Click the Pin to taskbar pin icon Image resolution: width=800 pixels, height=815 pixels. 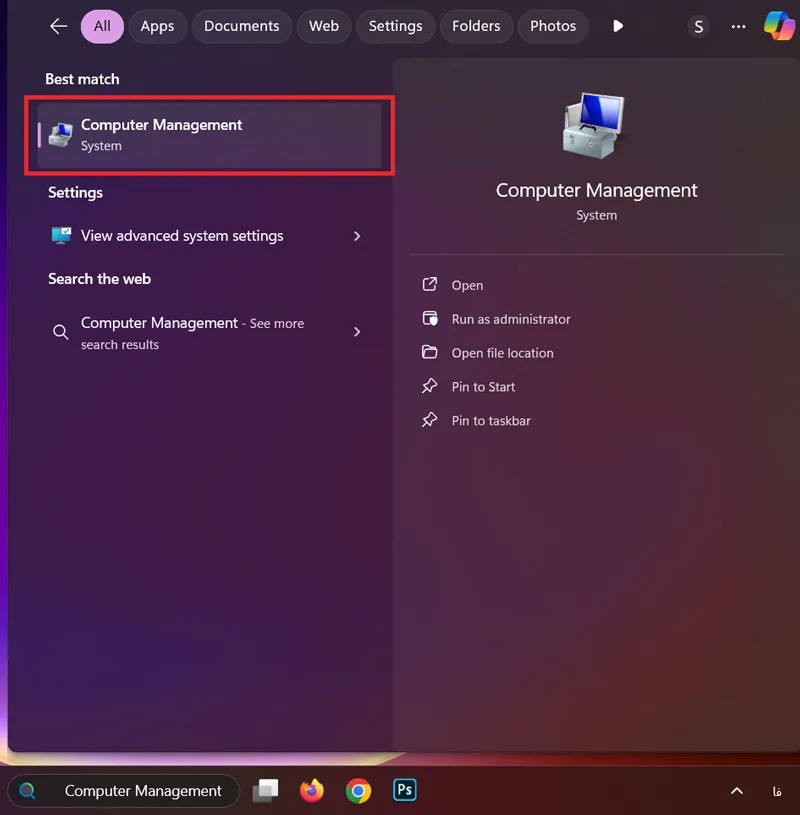point(429,419)
